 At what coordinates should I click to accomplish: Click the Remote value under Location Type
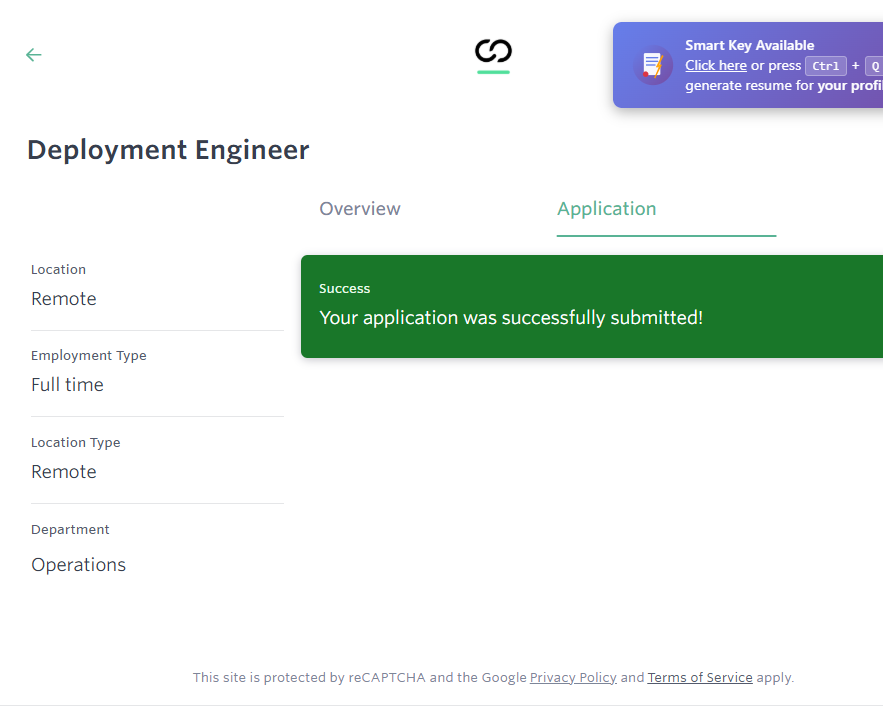click(x=64, y=472)
